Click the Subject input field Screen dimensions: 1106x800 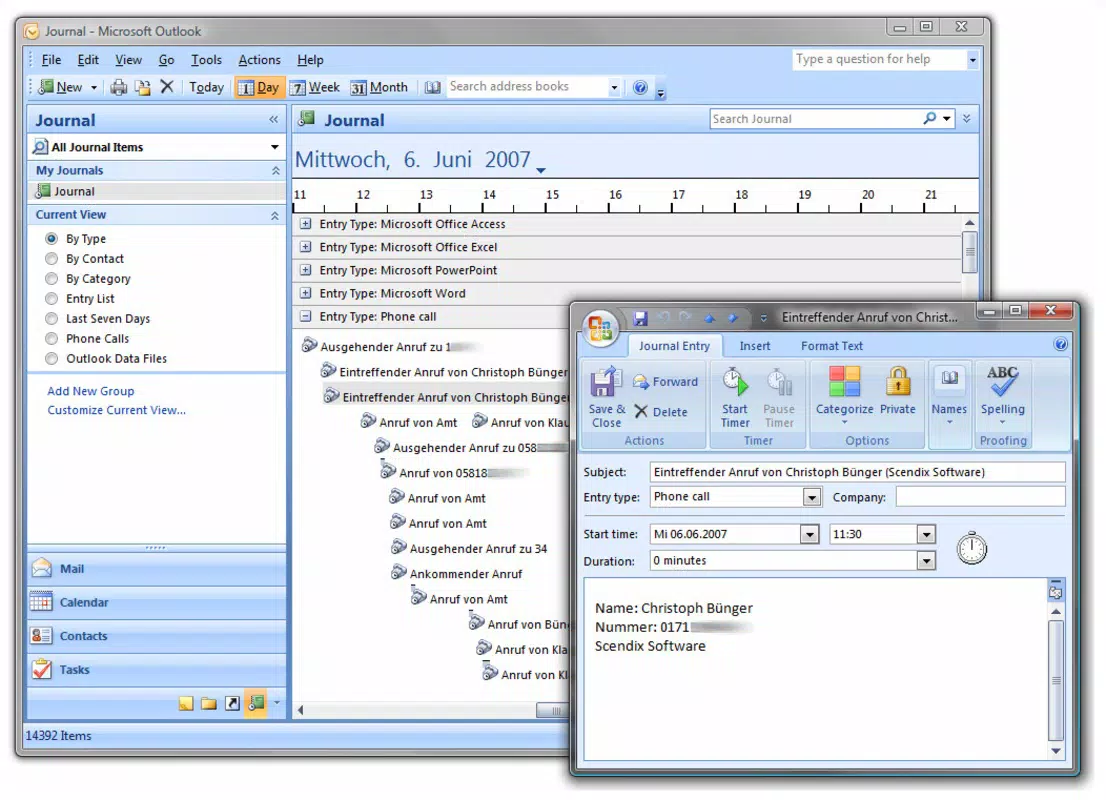pos(857,472)
